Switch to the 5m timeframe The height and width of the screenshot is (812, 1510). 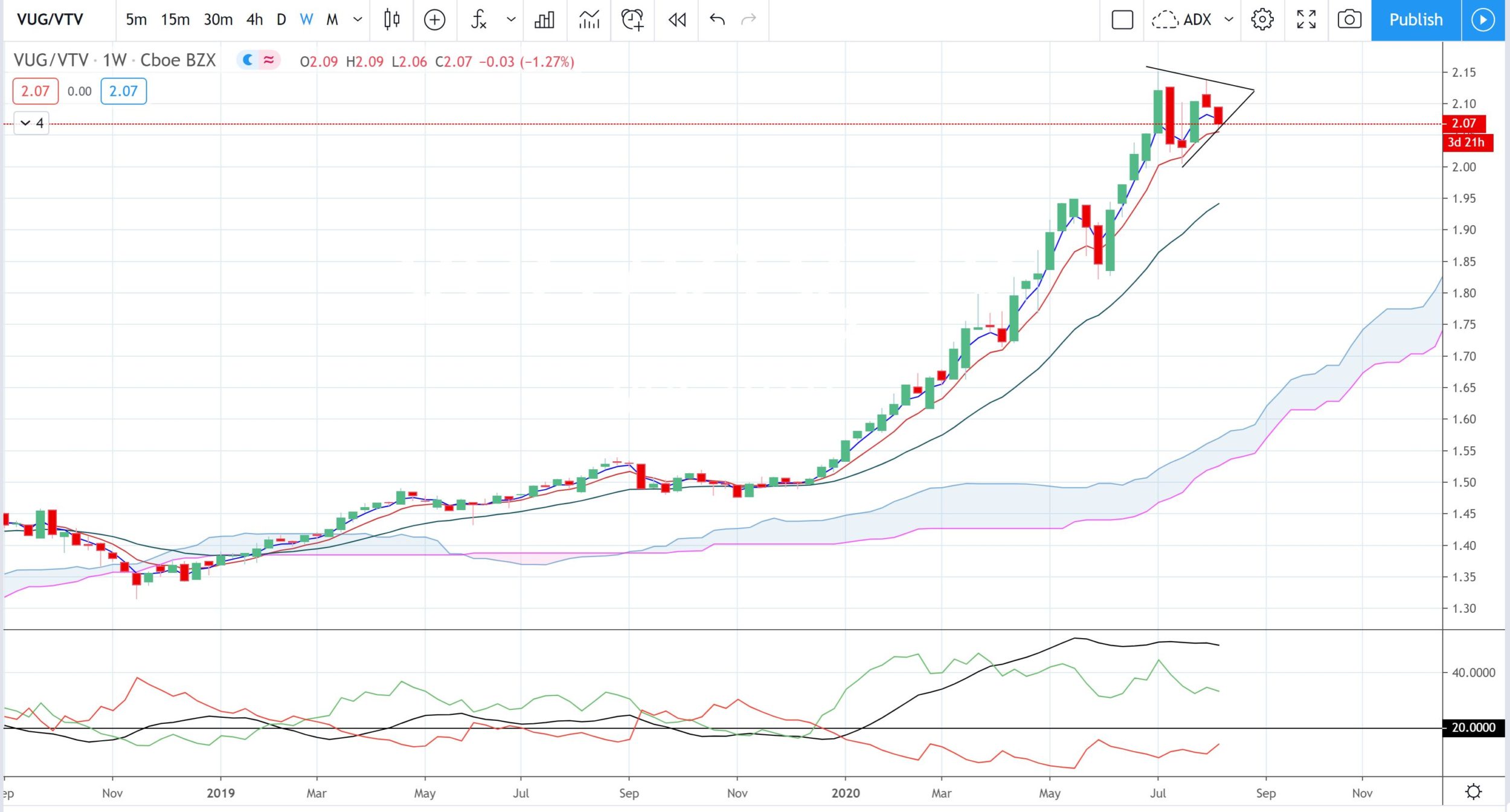[136, 20]
